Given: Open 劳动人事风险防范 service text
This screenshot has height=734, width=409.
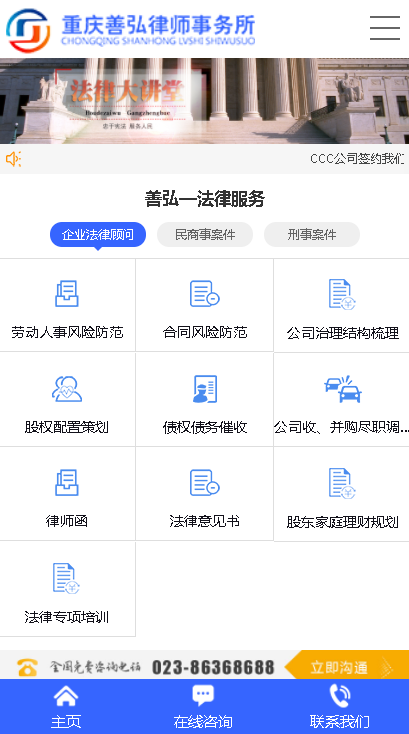Looking at the screenshot, I should [x=67, y=332].
